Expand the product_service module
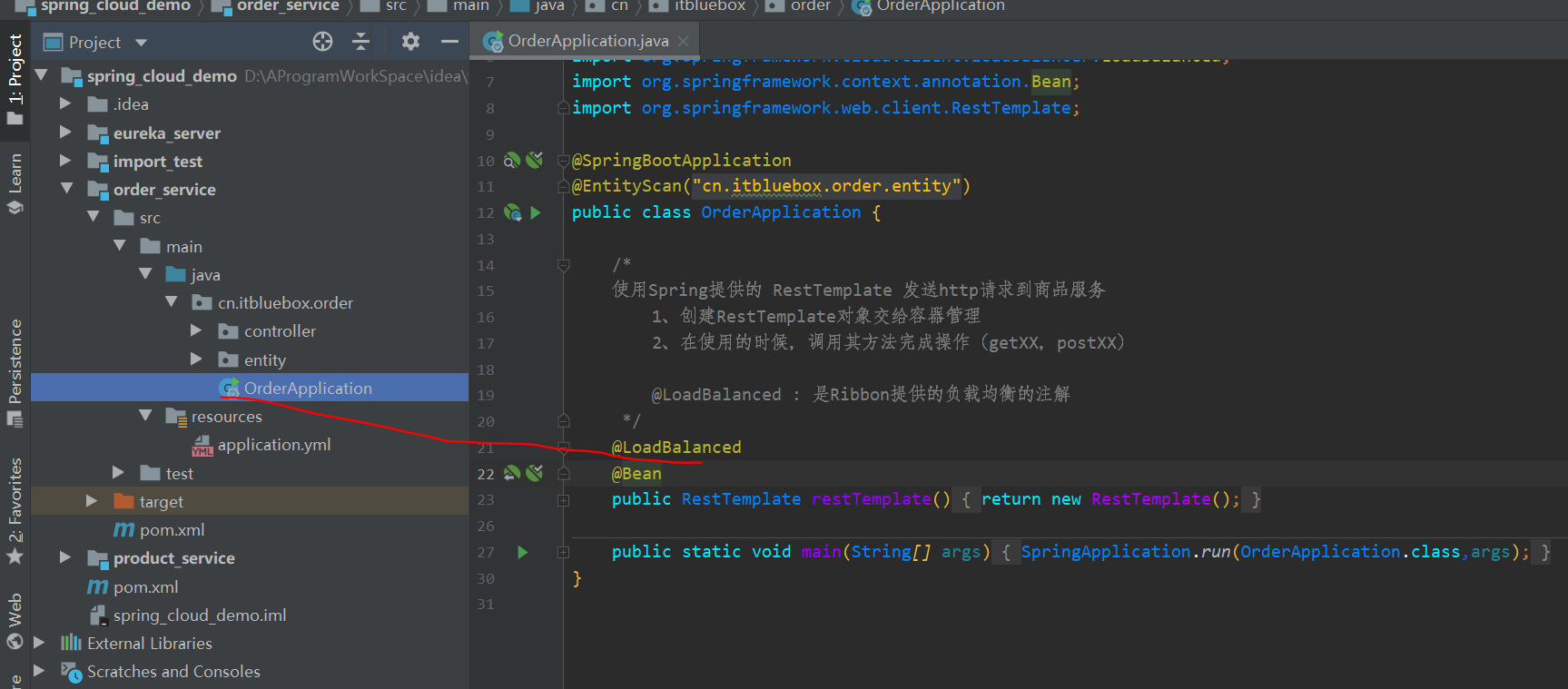Screen dimensions: 1568x689 coord(65,557)
